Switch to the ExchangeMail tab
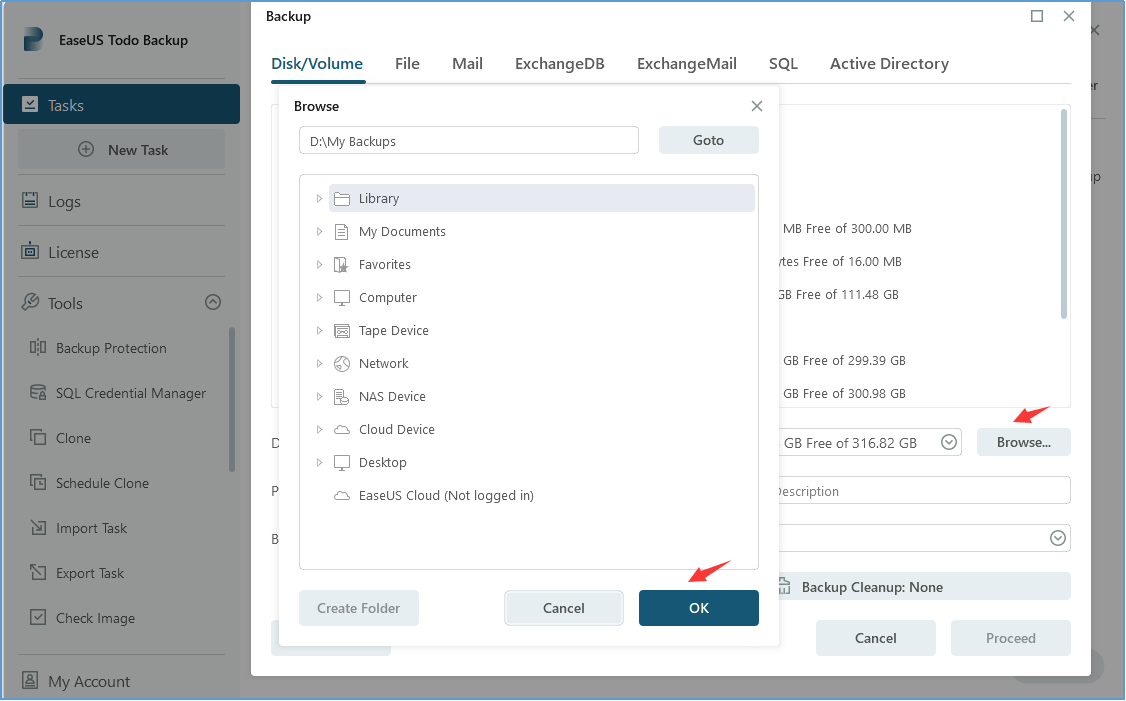 (x=687, y=64)
